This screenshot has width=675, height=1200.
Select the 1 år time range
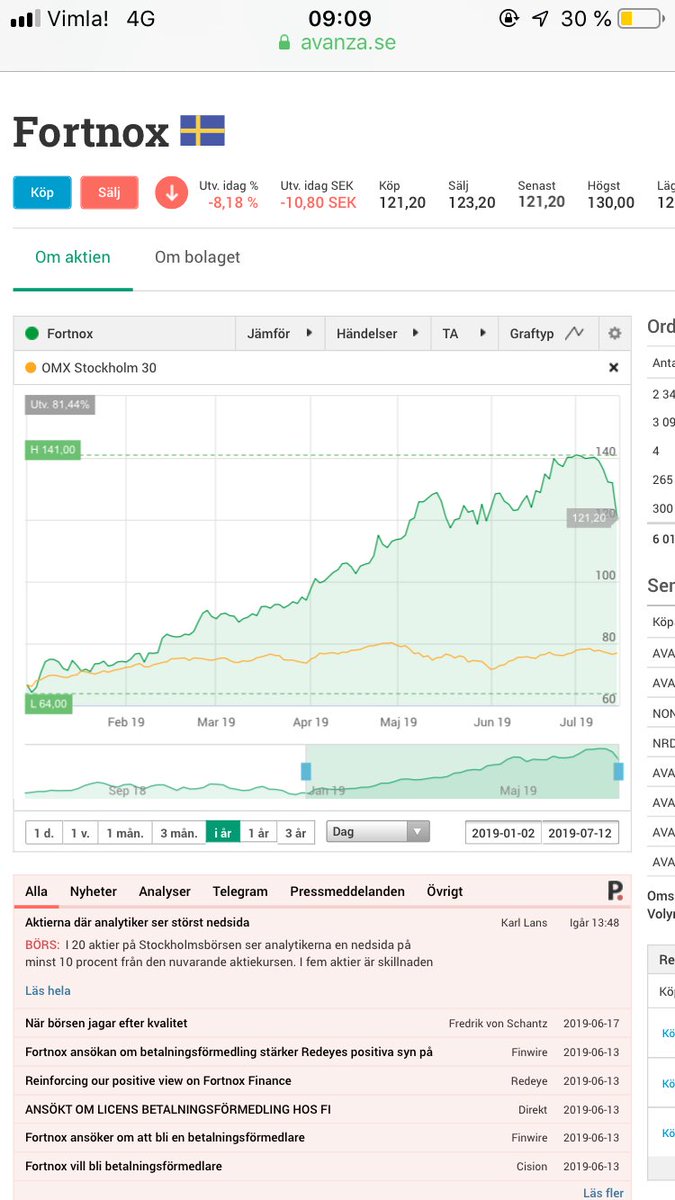pos(258,832)
